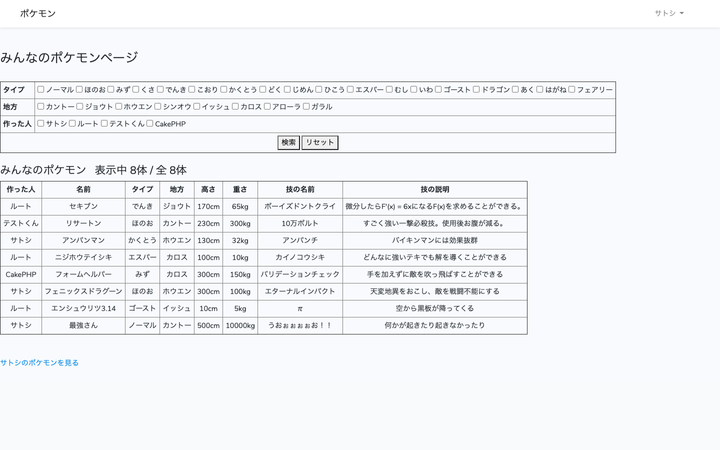720x450 pixels.
Task: Filter by creator サトシ checkbox
Action: click(x=41, y=124)
